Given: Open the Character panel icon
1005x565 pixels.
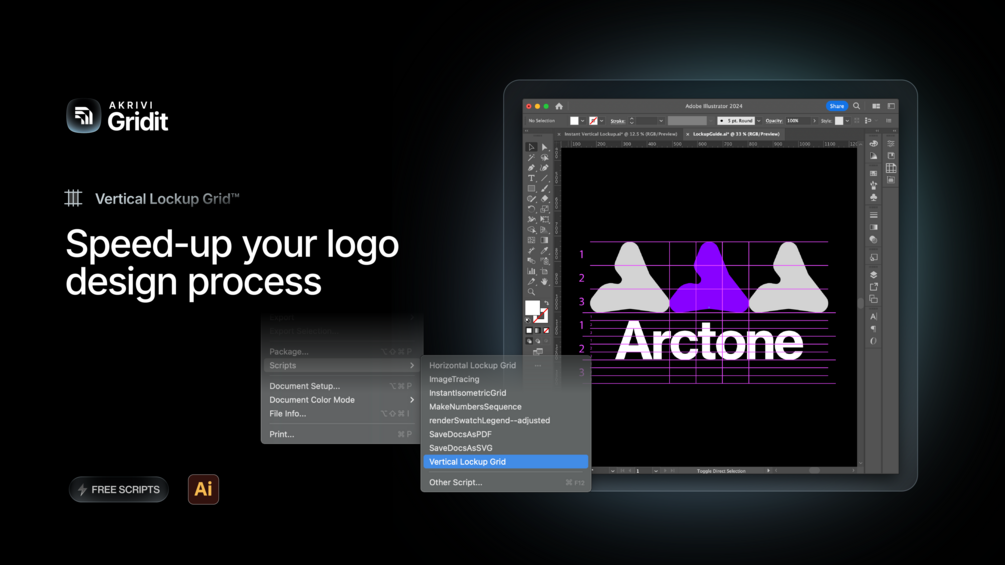Looking at the screenshot, I should click(874, 316).
